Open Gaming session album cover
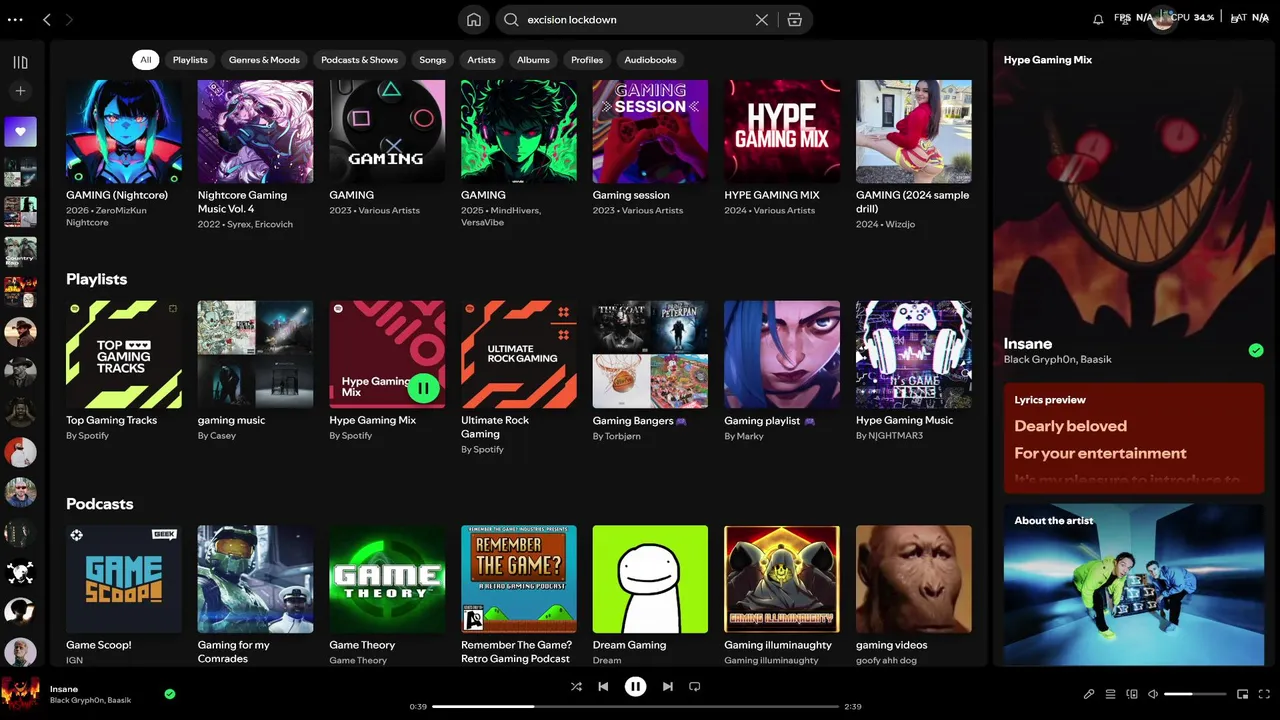The height and width of the screenshot is (720, 1280). click(x=650, y=131)
